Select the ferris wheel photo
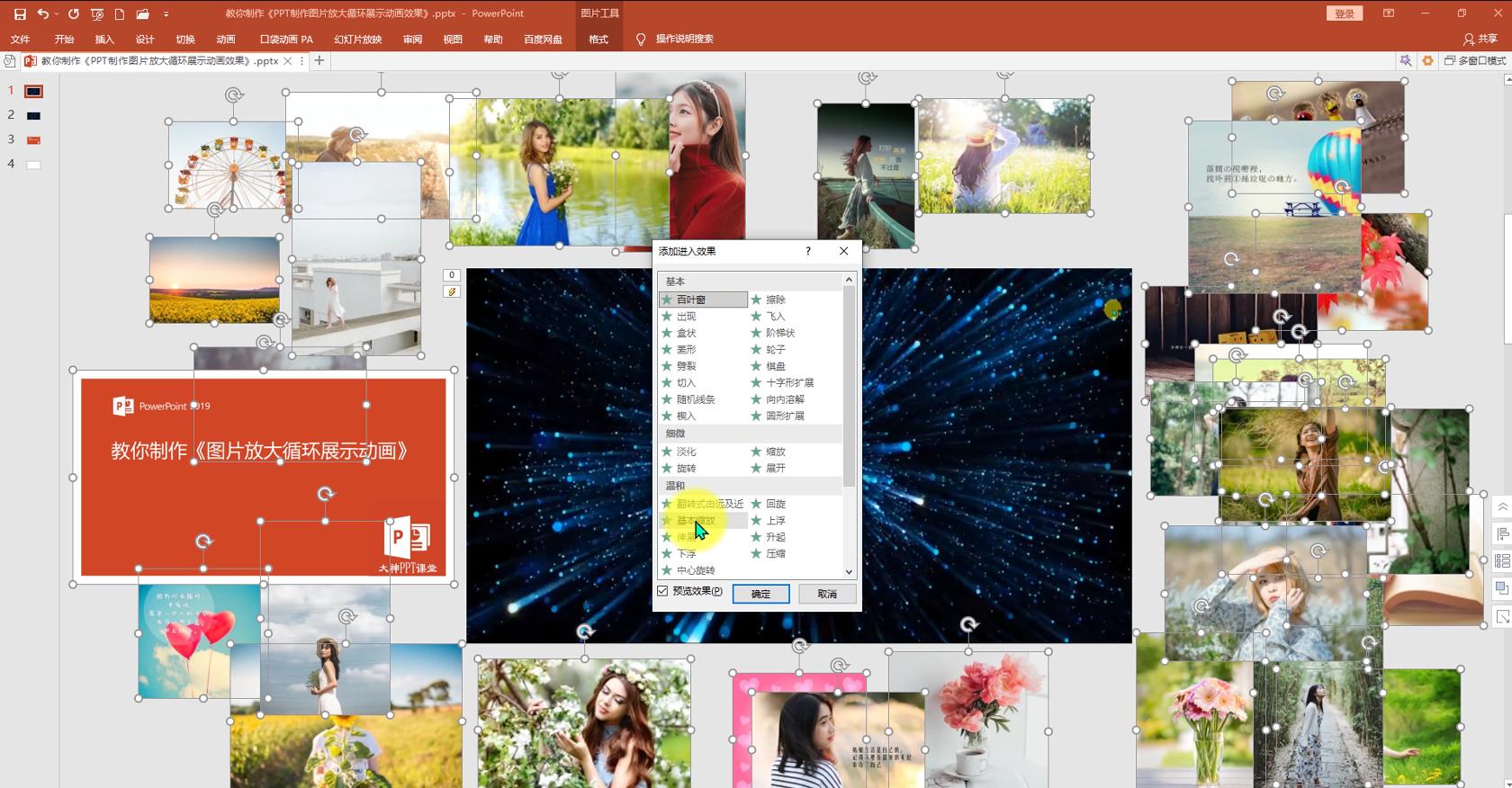The width and height of the screenshot is (1512, 788). click(228, 166)
